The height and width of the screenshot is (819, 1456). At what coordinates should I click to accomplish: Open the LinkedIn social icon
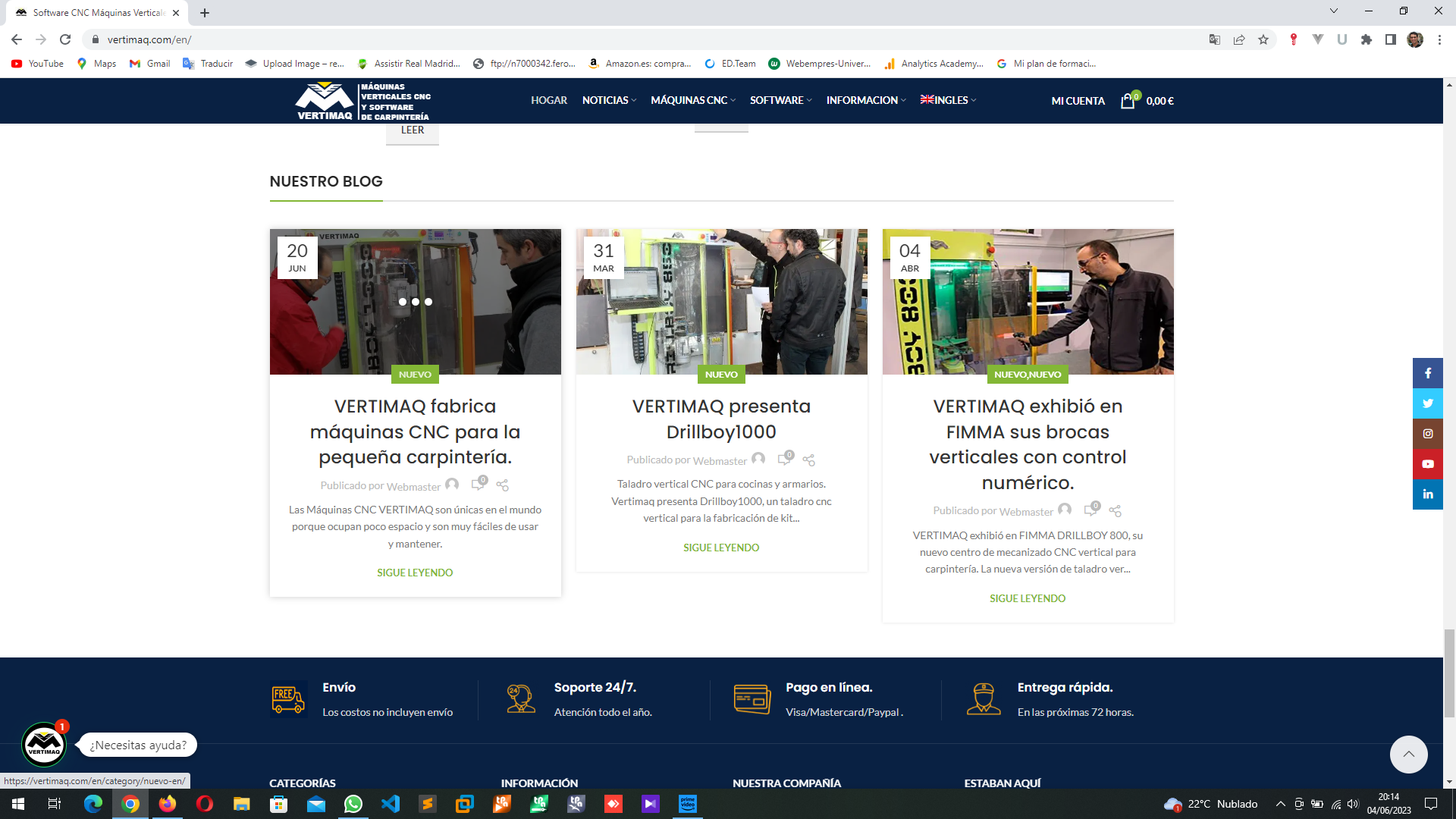pyautogui.click(x=1427, y=494)
